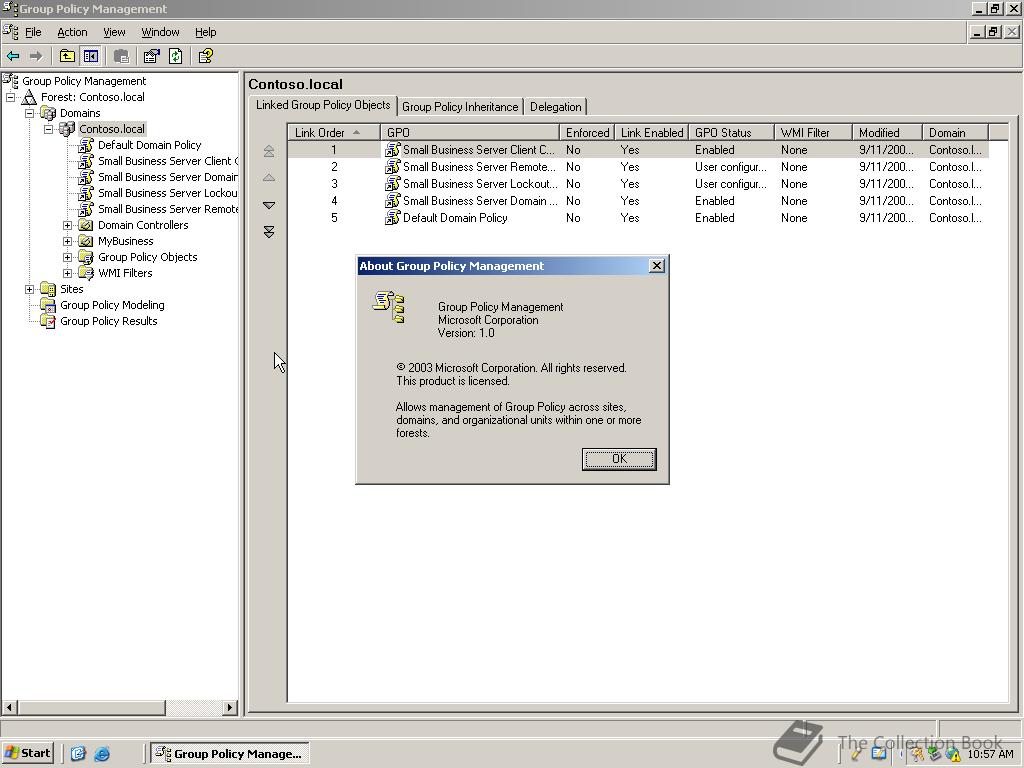Select Small Business Server Domain tree node
Screen dimensions: 1024x768
coord(168,177)
